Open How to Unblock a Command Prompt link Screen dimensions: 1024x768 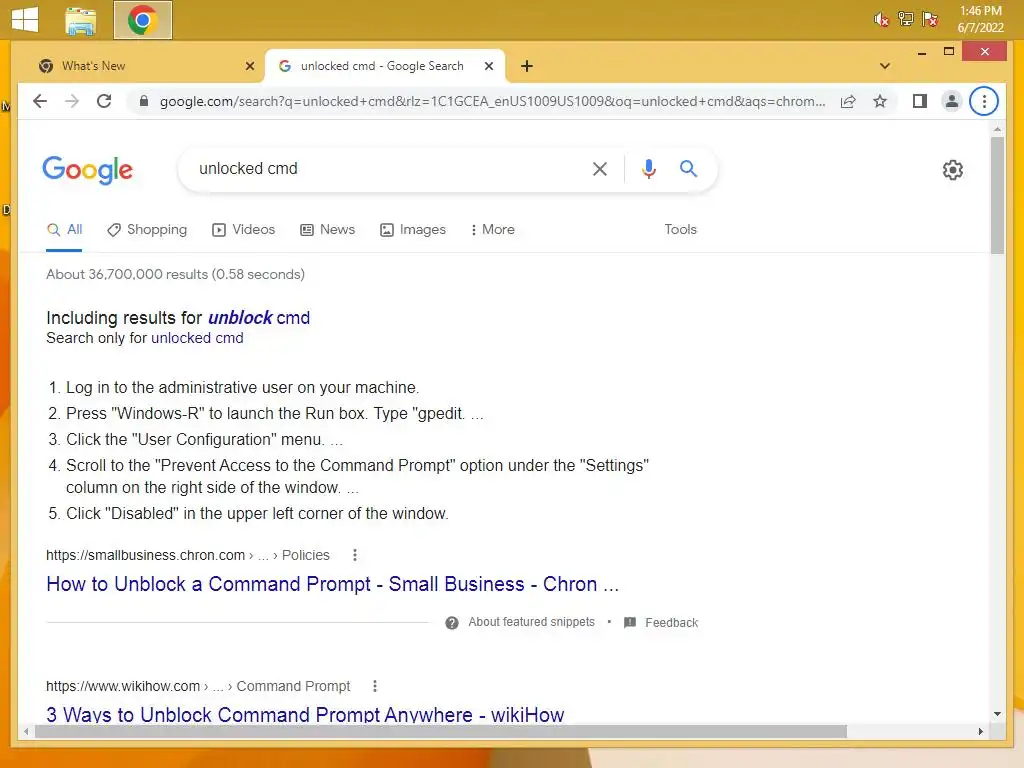(332, 584)
